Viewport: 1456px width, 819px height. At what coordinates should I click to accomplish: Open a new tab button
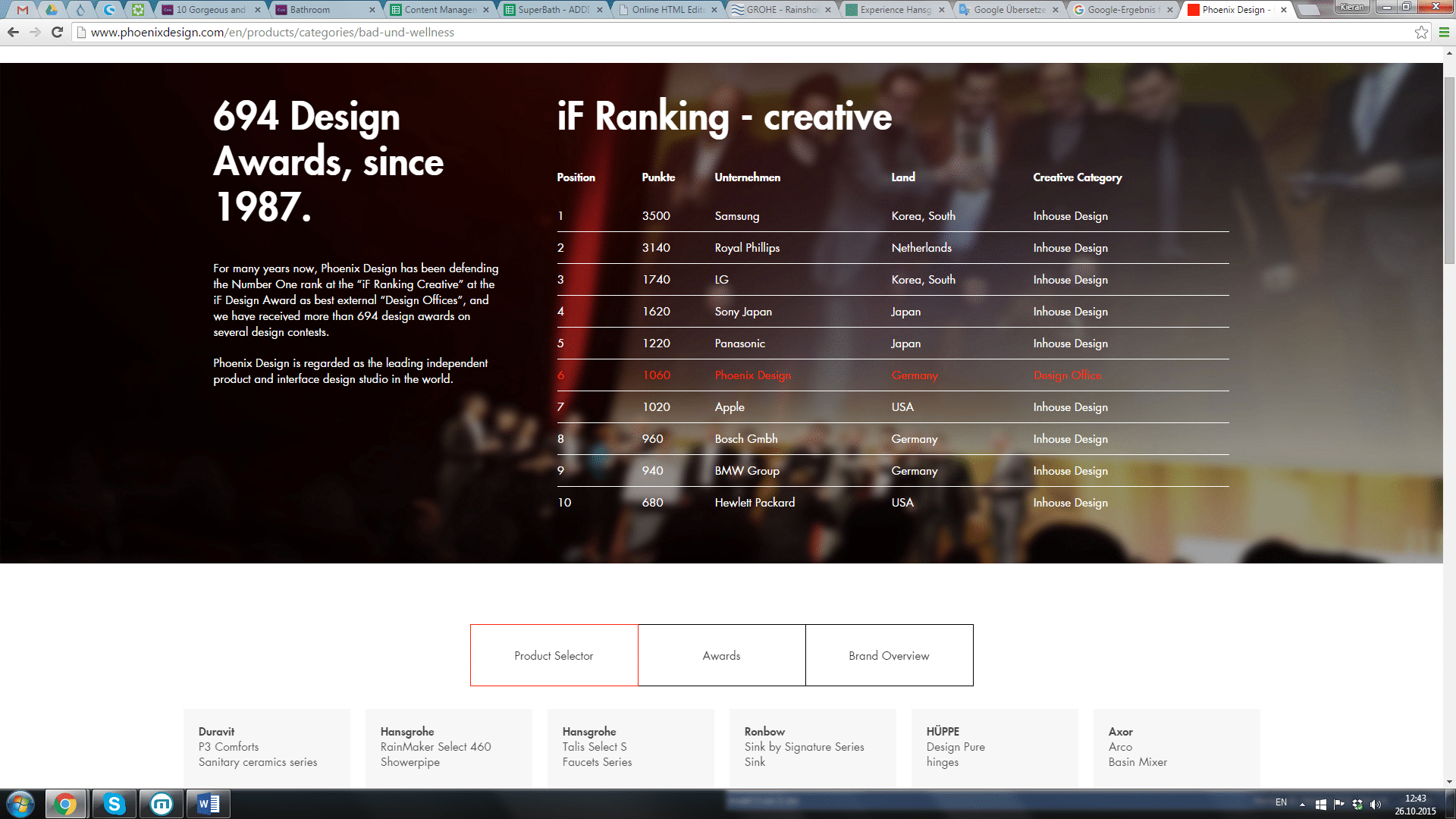[x=1309, y=10]
